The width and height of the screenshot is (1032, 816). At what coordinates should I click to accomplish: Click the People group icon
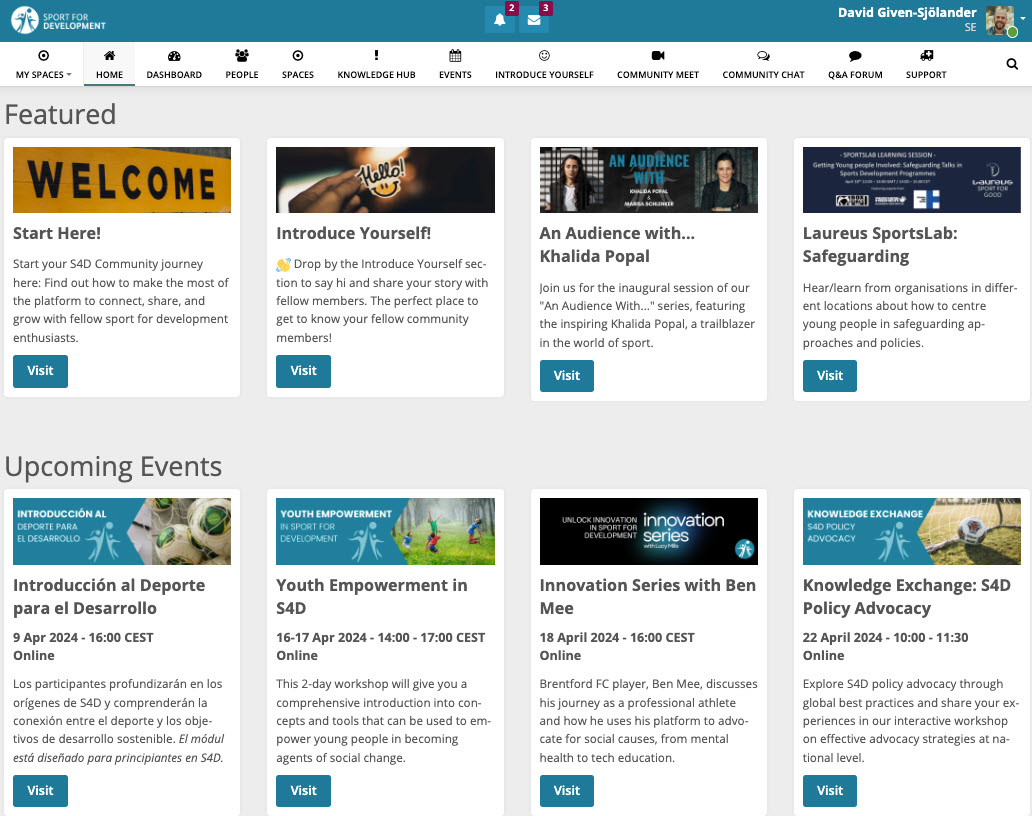(x=242, y=55)
